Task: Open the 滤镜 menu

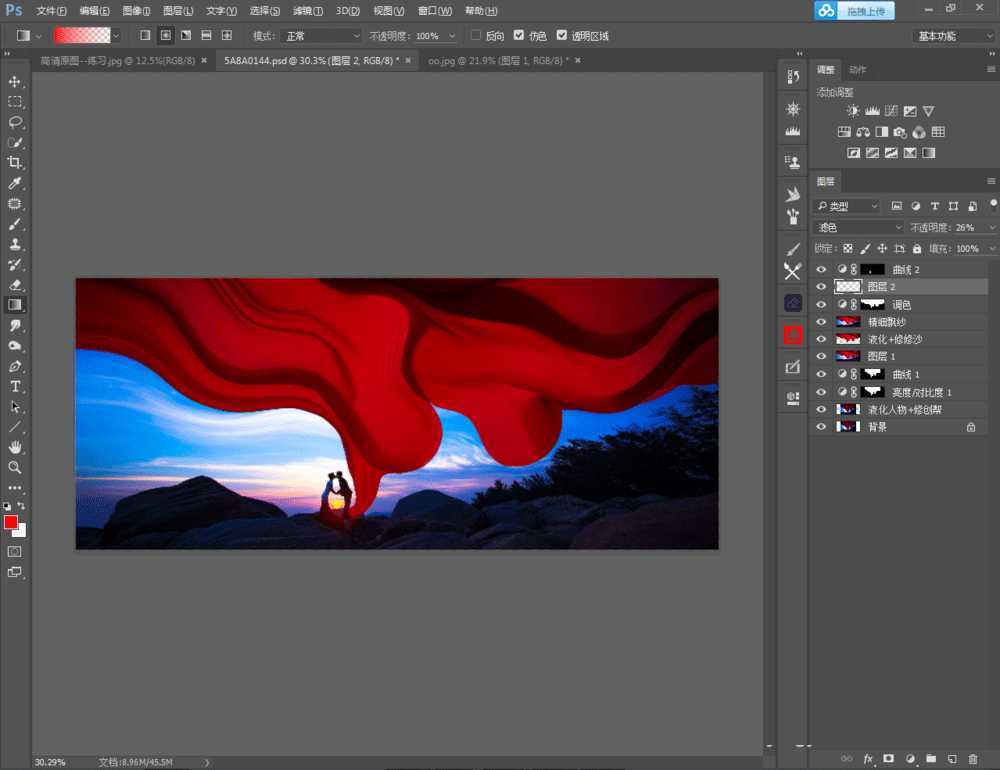Action: coord(301,11)
